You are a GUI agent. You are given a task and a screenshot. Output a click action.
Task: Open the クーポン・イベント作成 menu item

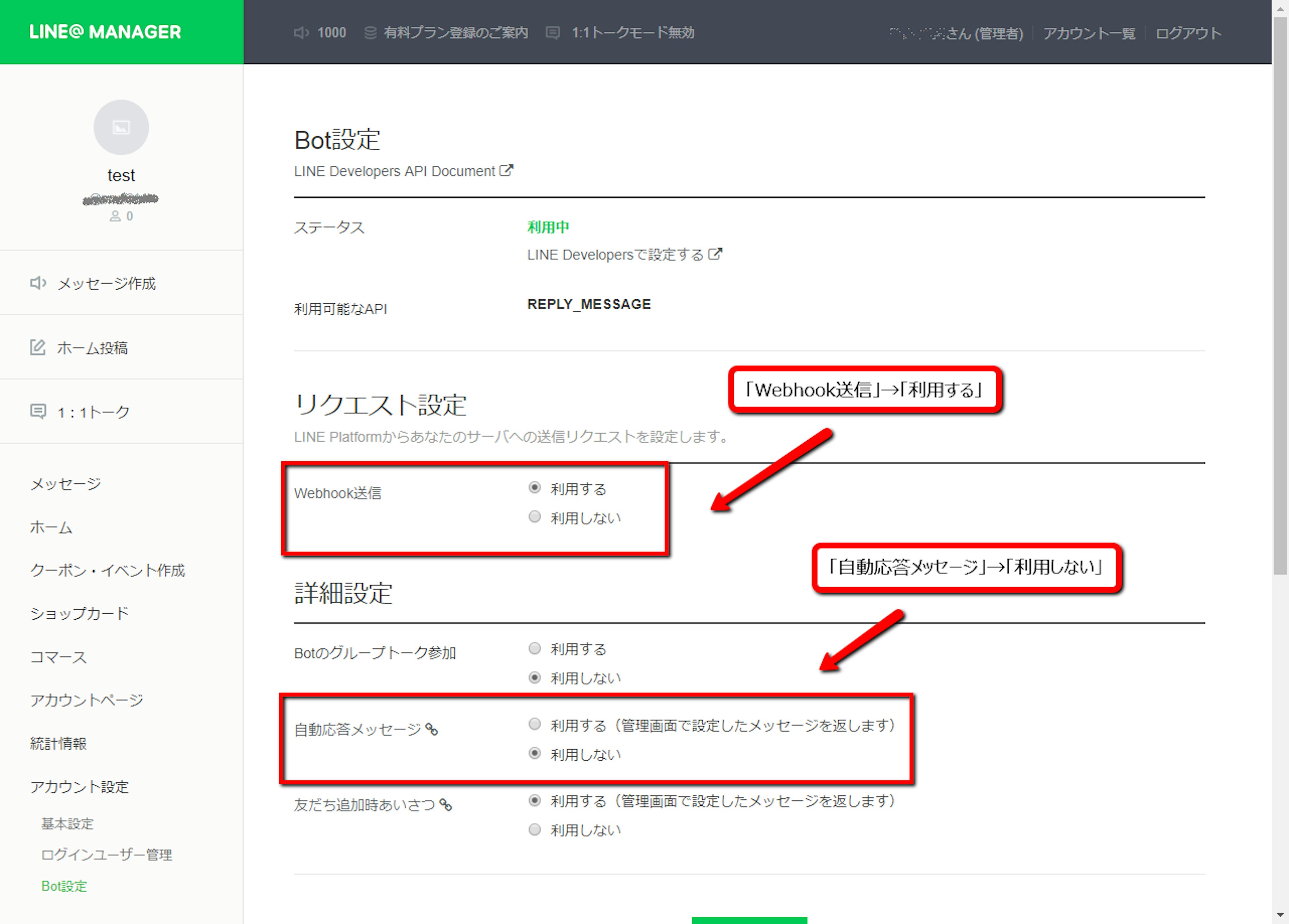click(107, 570)
